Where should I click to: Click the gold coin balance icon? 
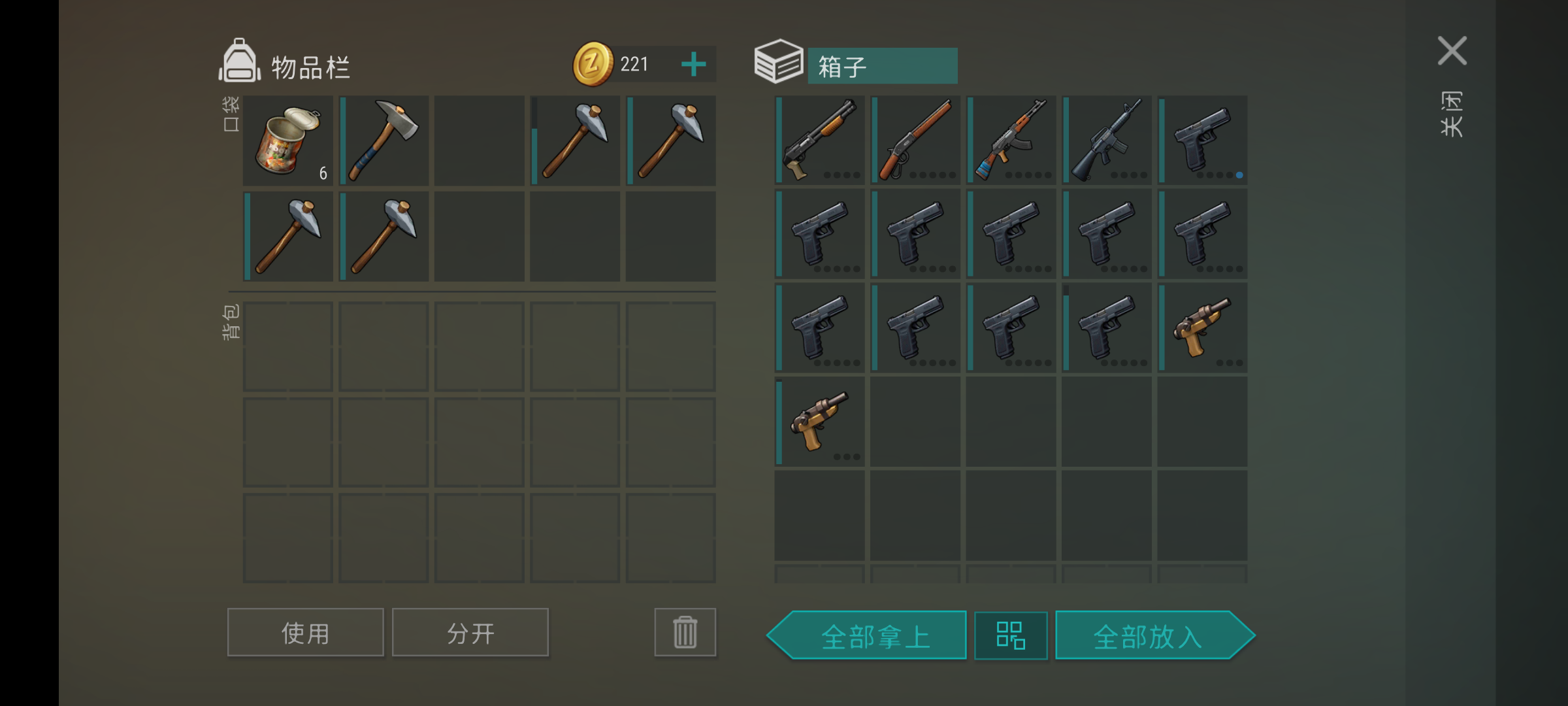pyautogui.click(x=593, y=64)
